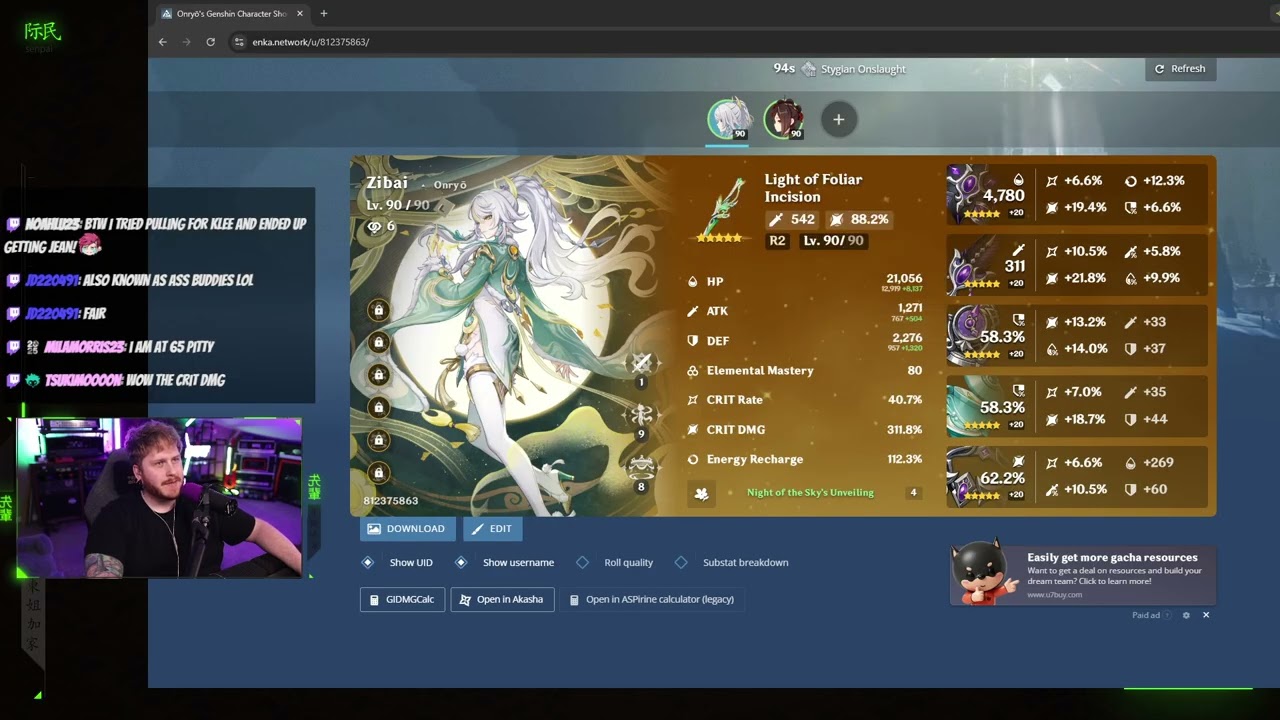The height and width of the screenshot is (720, 1280).
Task: Click the CRIT DMG value 311.8%
Action: click(x=904, y=430)
